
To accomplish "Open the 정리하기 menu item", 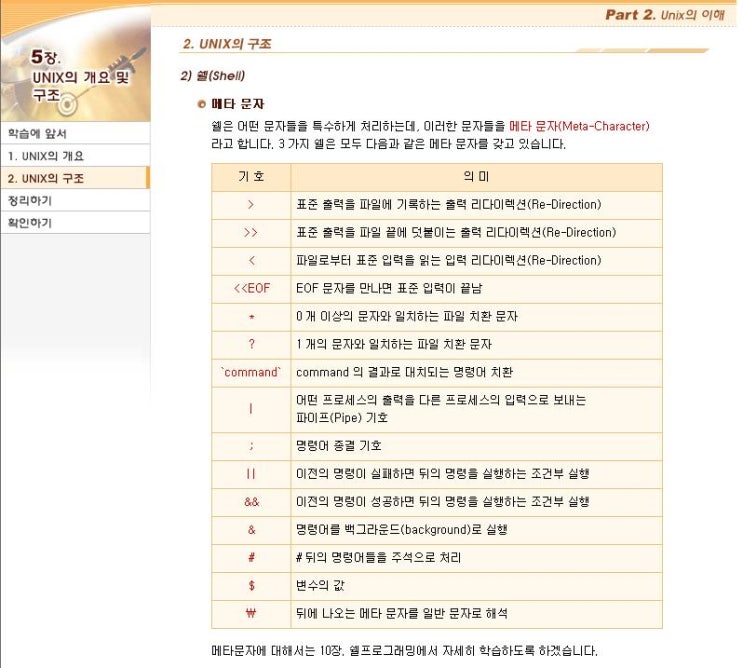I will coord(75,200).
